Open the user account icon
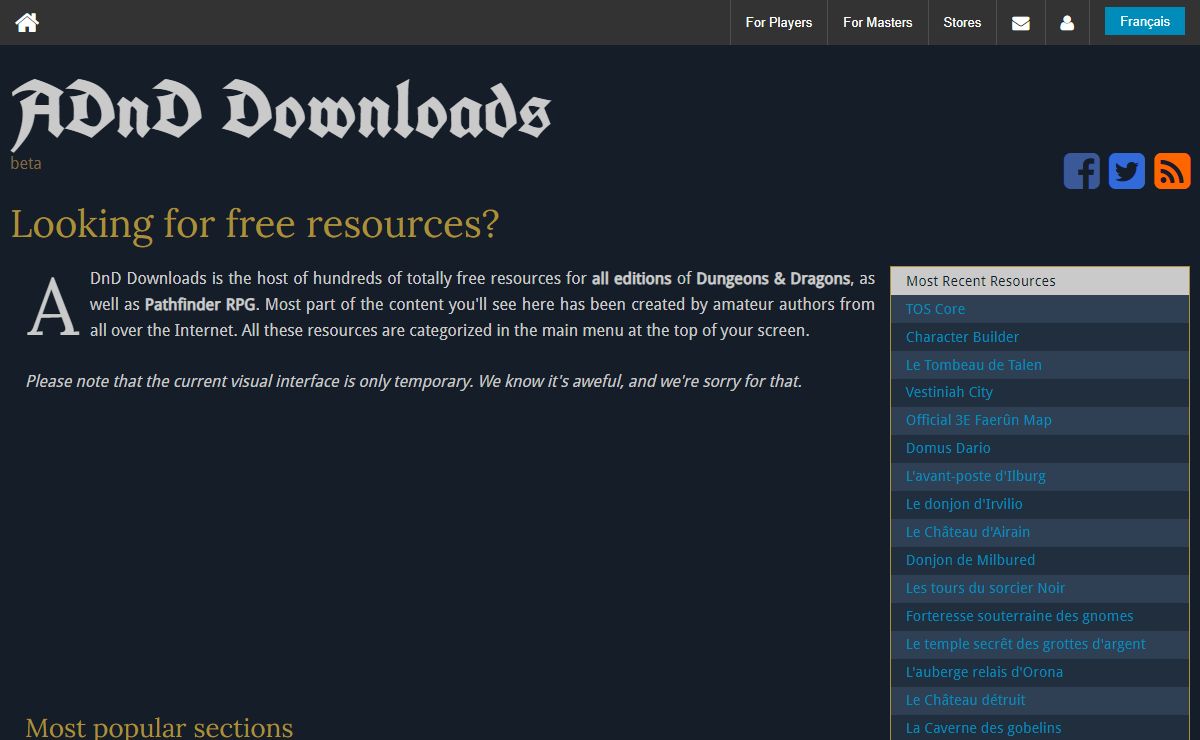The width and height of the screenshot is (1200, 740). 1067,22
